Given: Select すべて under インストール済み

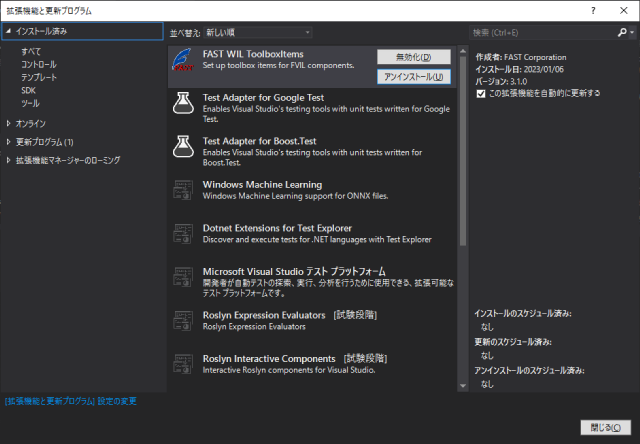Looking at the screenshot, I should (31, 51).
